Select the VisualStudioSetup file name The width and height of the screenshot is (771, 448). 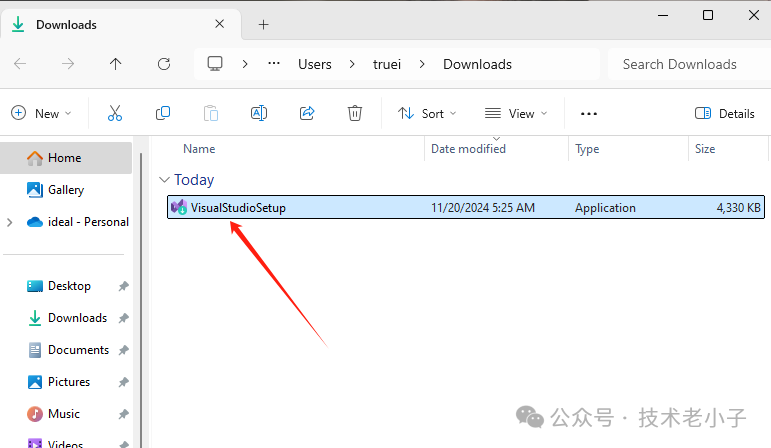pos(238,208)
